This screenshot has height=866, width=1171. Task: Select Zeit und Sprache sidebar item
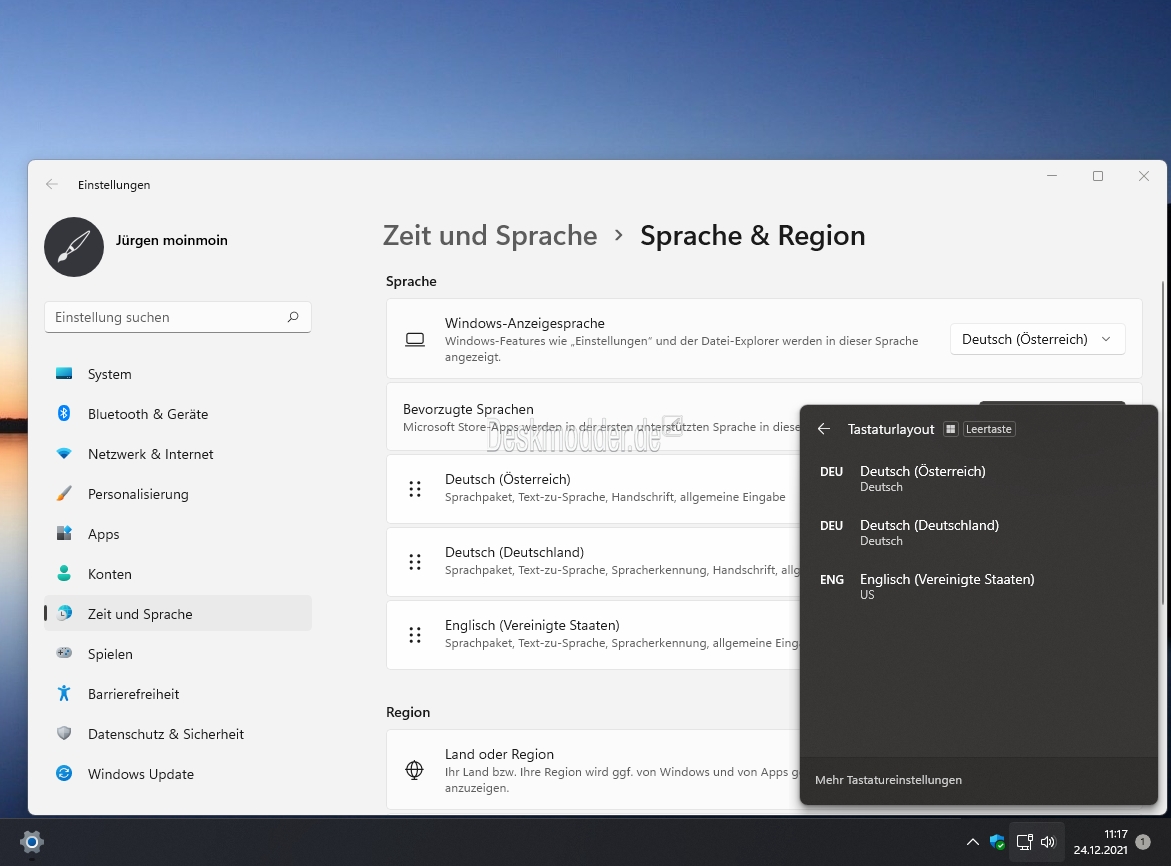[178, 614]
